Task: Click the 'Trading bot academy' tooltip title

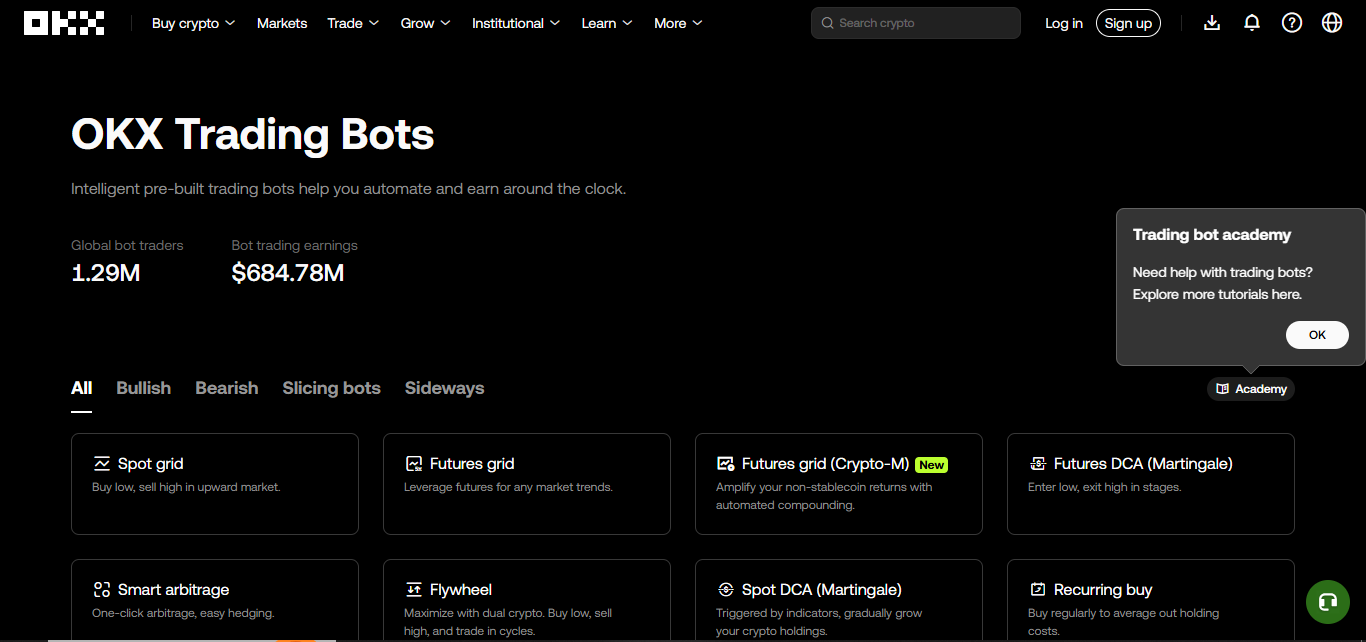Action: (x=1212, y=235)
